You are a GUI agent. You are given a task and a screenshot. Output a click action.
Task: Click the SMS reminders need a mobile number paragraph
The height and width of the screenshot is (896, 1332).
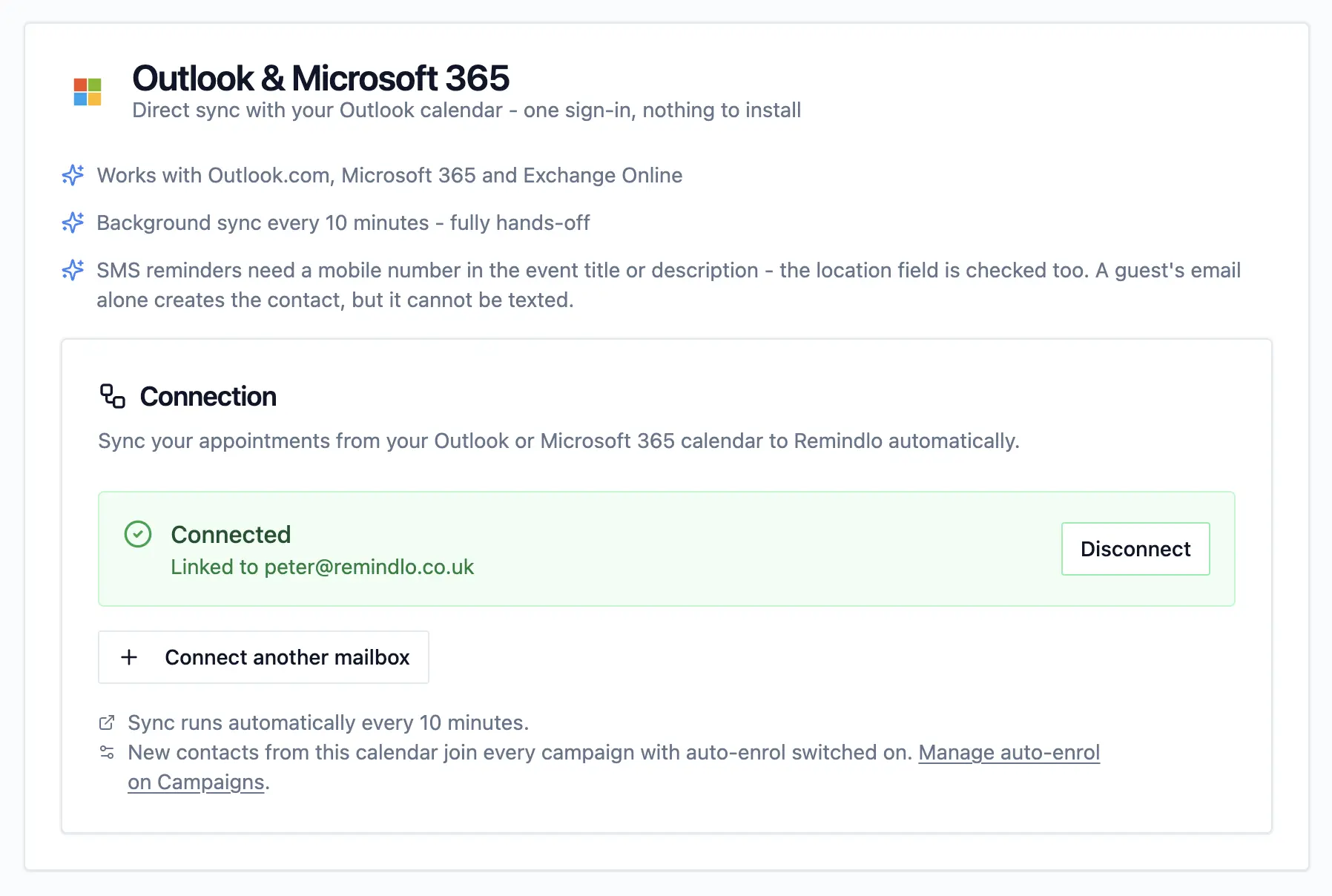click(668, 285)
